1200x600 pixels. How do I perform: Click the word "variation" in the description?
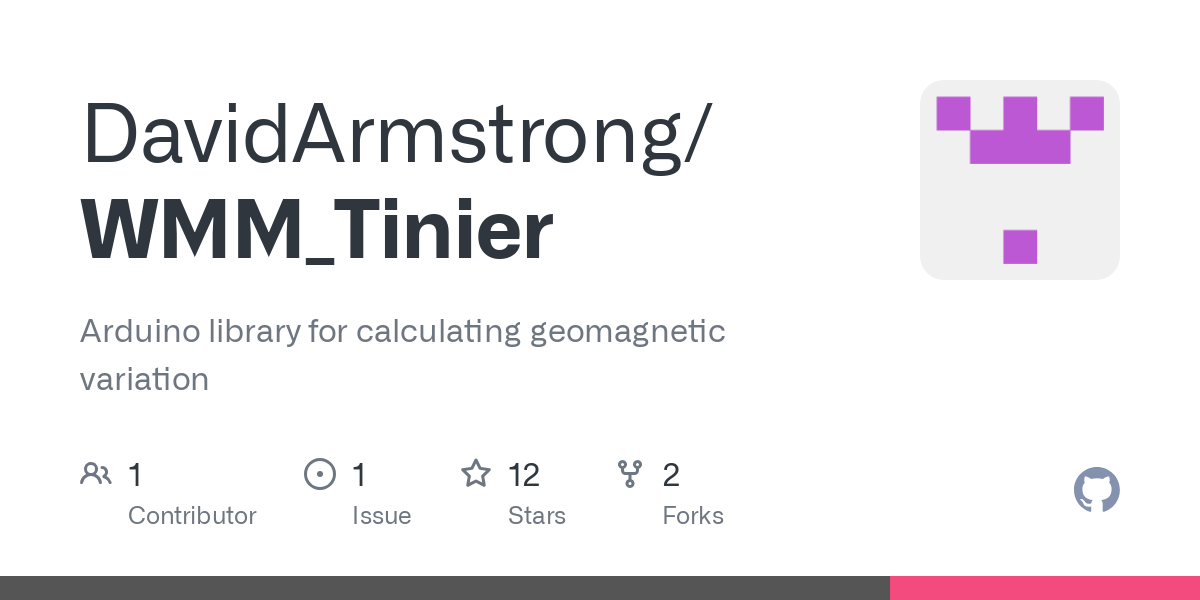coord(144,379)
